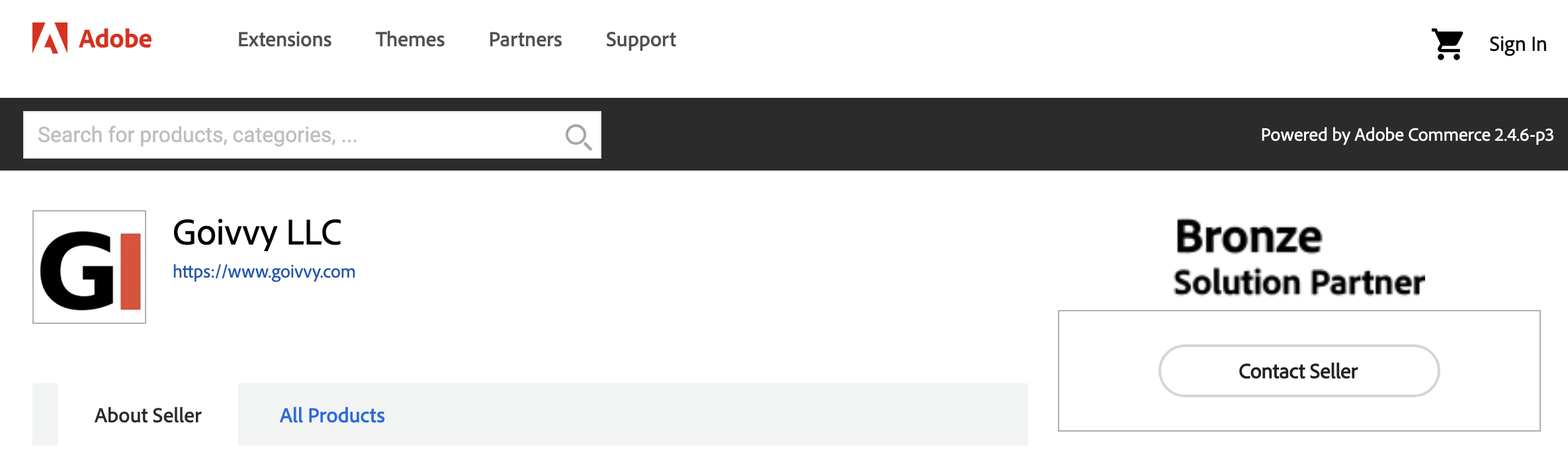
Task: Switch to the About Seller tab
Action: pos(148,415)
